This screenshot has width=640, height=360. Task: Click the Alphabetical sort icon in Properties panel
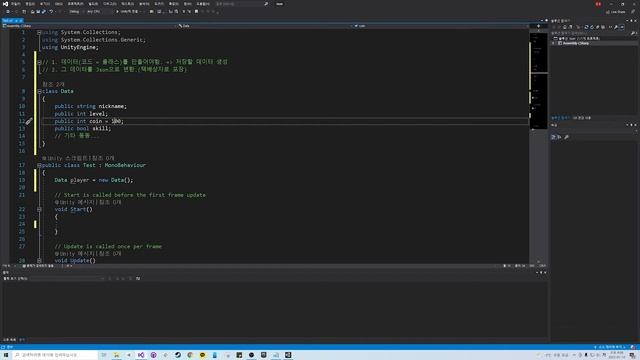click(559, 137)
